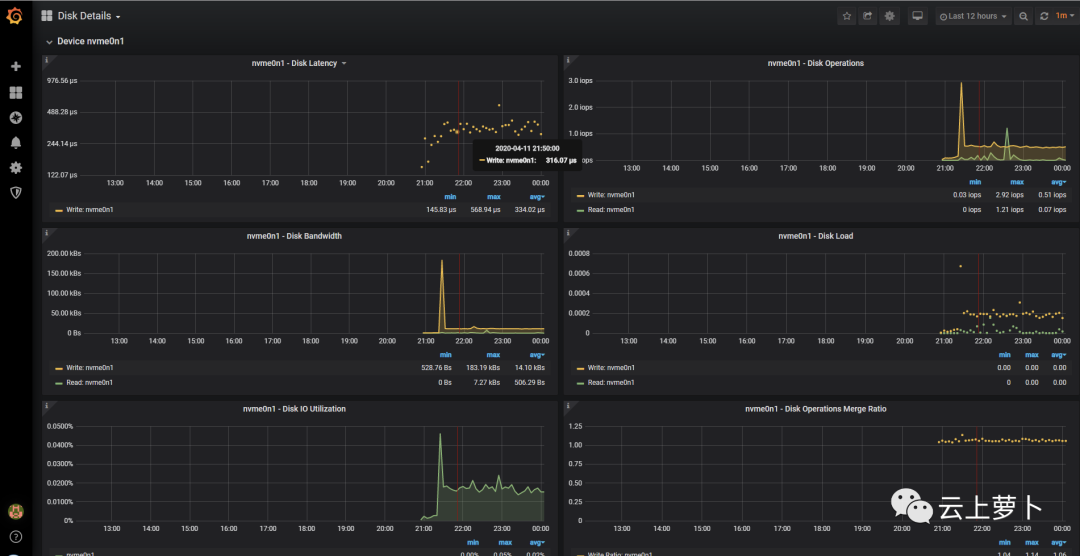Select the 183.19 kBs max bandwidth value

coord(484,368)
